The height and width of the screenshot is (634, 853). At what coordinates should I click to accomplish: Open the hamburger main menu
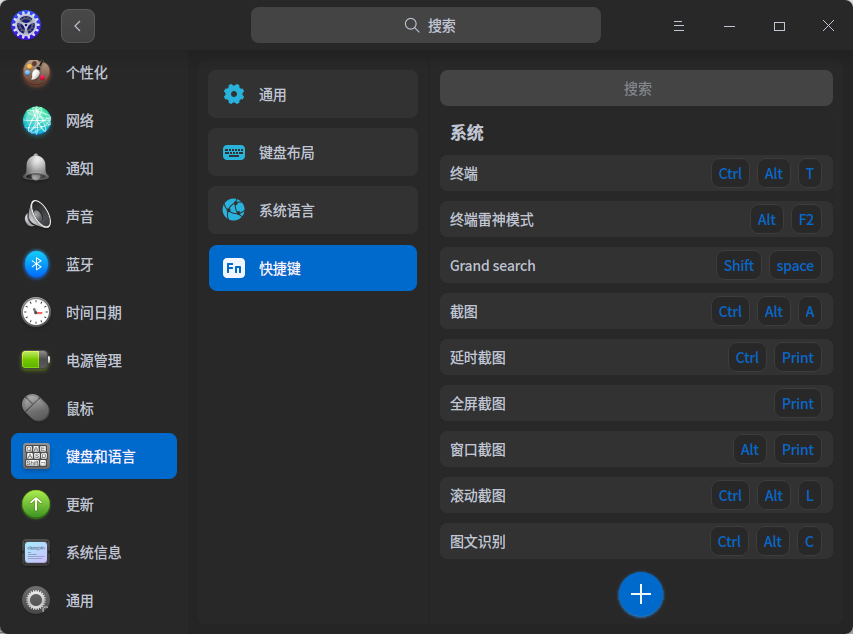click(x=678, y=26)
